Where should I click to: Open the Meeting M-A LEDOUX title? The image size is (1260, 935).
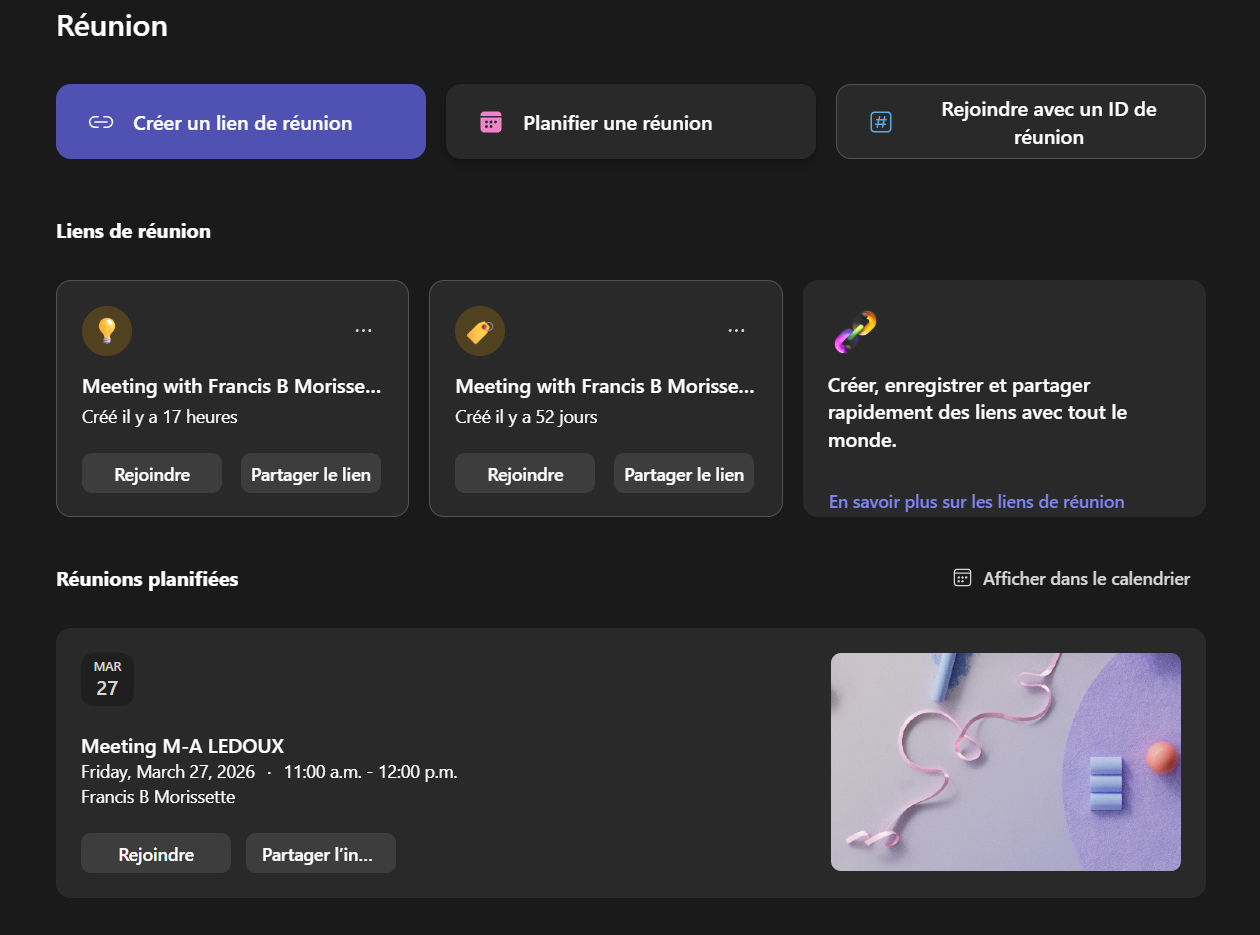tap(183, 746)
